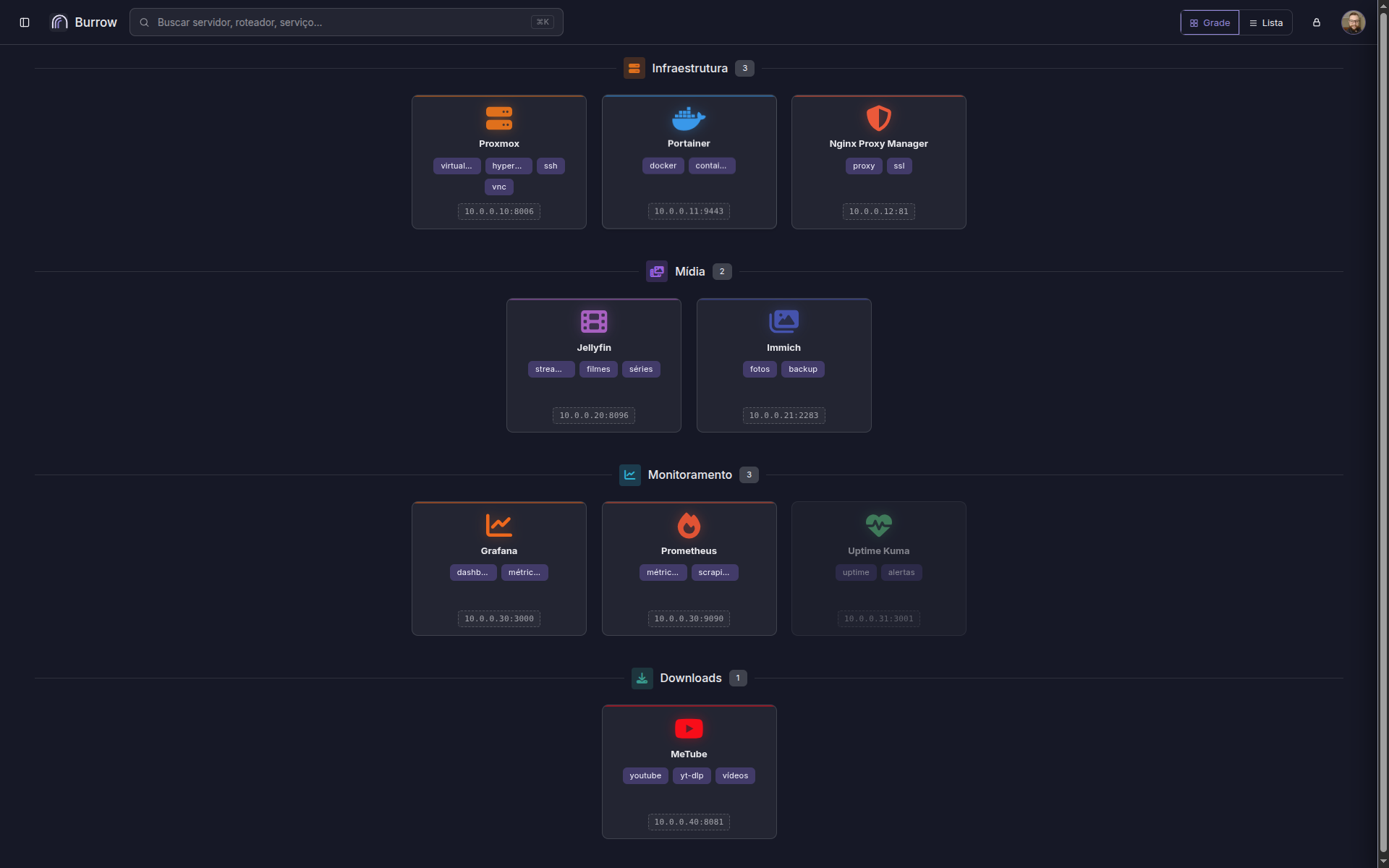Click address 10.0.0.20:8096
Image resolution: width=1389 pixels, height=868 pixels.
coord(594,415)
